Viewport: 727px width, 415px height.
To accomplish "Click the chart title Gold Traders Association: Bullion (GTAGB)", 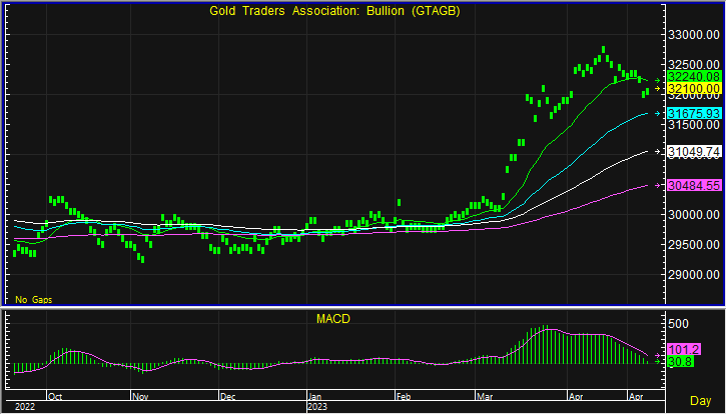I will pos(334,11).
